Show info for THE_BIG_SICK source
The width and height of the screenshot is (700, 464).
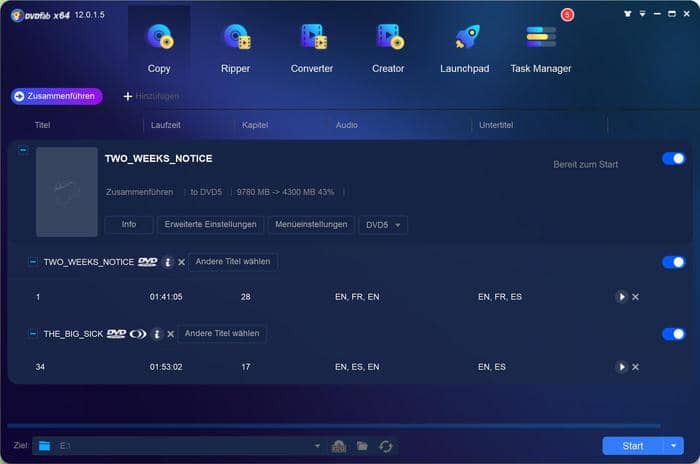pyautogui.click(x=157, y=334)
